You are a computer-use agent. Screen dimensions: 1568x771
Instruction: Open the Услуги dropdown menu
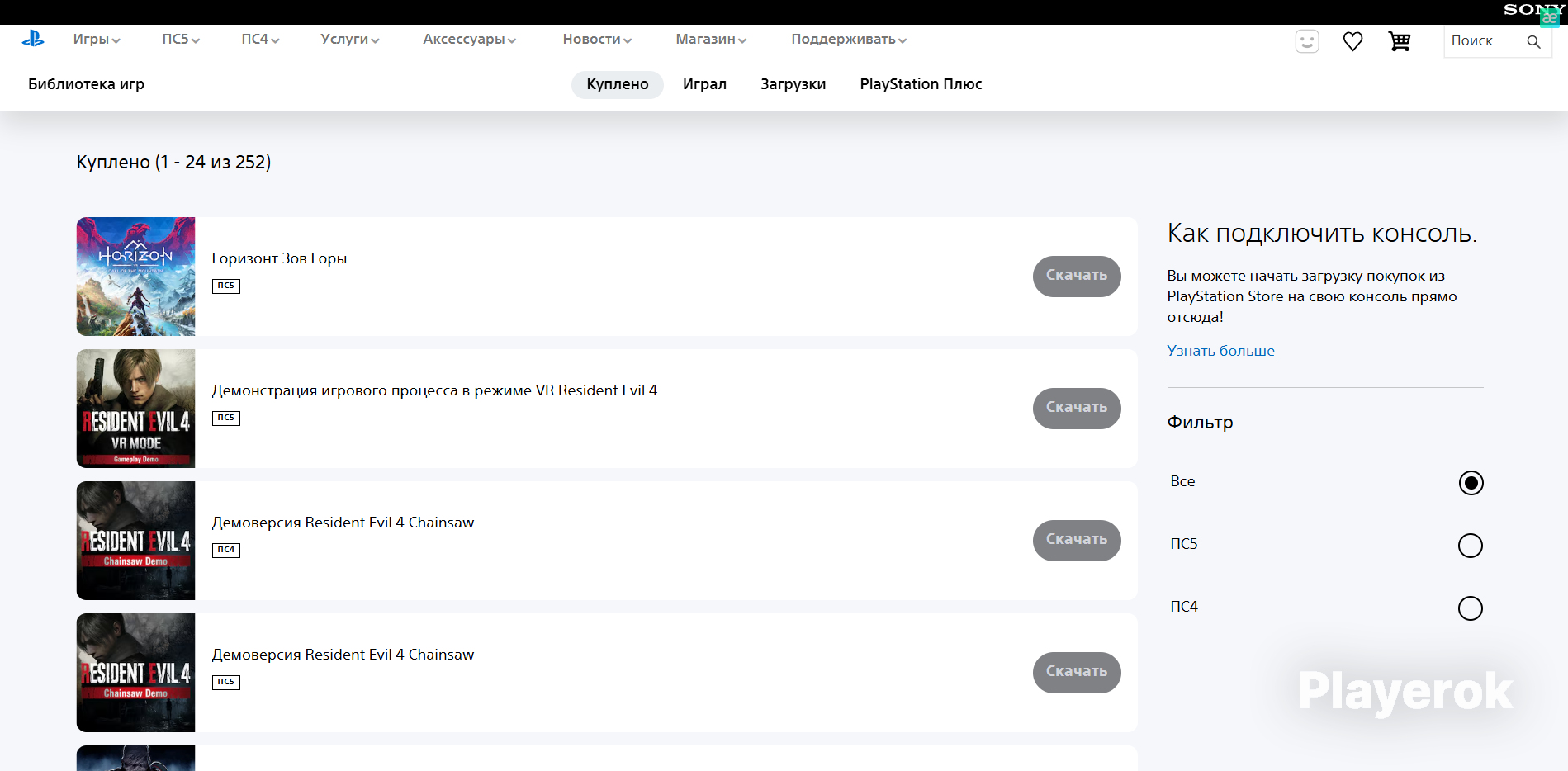(x=350, y=40)
